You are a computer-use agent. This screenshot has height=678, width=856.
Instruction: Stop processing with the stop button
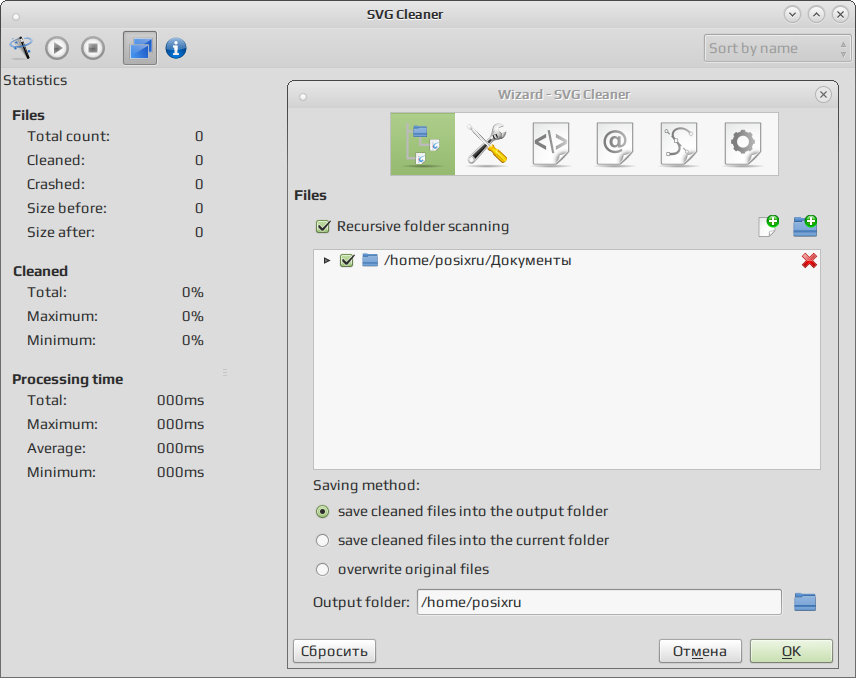click(93, 48)
